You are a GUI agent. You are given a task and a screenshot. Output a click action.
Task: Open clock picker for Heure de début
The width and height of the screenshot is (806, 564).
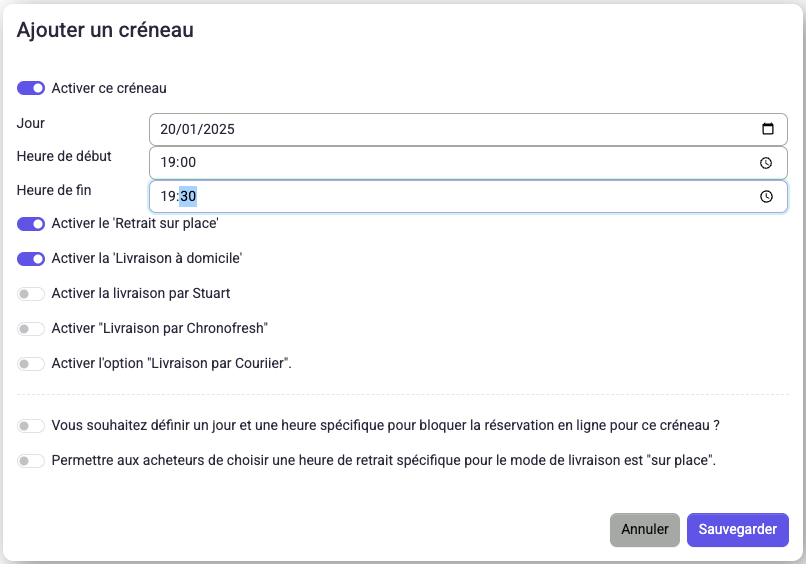click(x=766, y=163)
